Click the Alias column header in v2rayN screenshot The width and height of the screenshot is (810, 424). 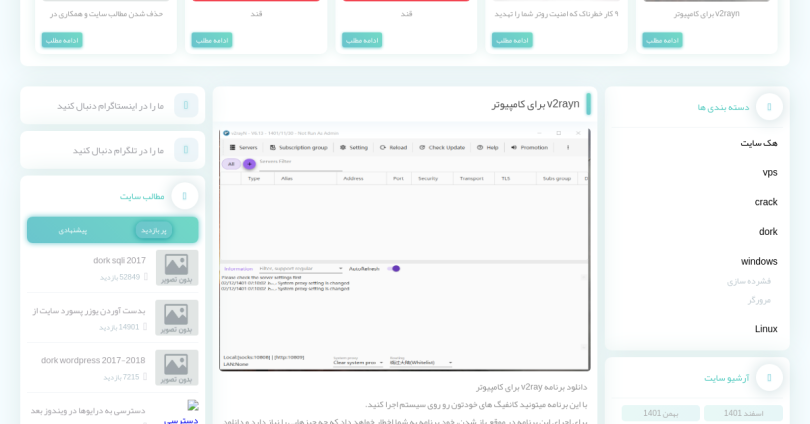(287, 179)
